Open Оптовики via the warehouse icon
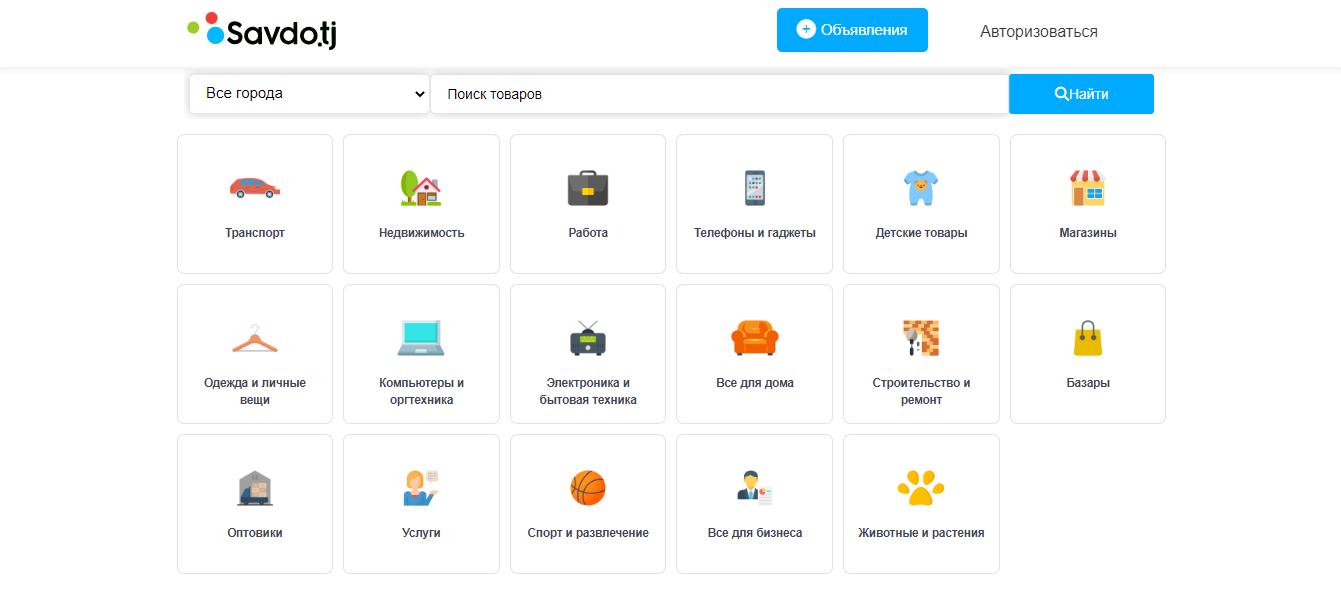1341x609 pixels. coord(254,487)
